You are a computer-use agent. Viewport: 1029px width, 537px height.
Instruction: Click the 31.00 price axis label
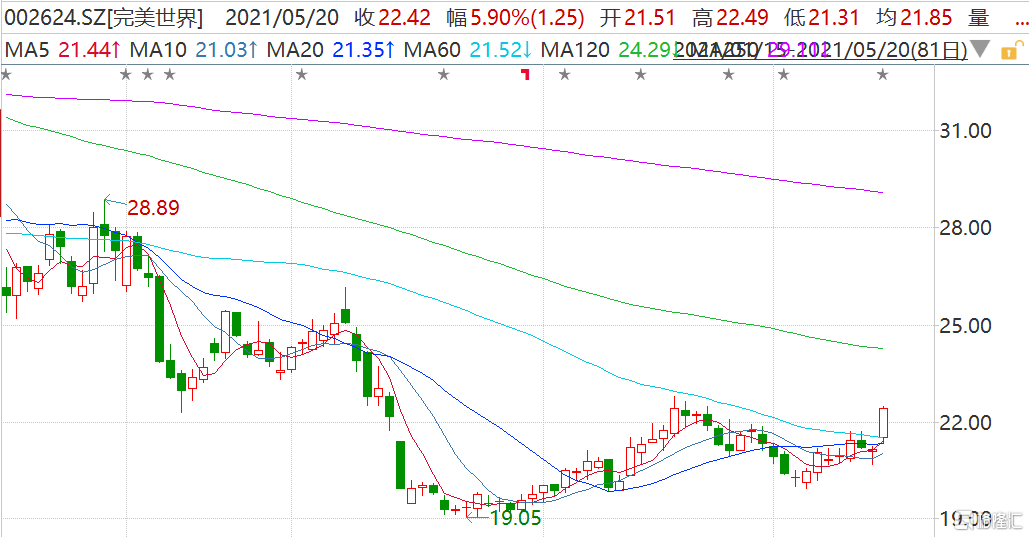click(965, 131)
